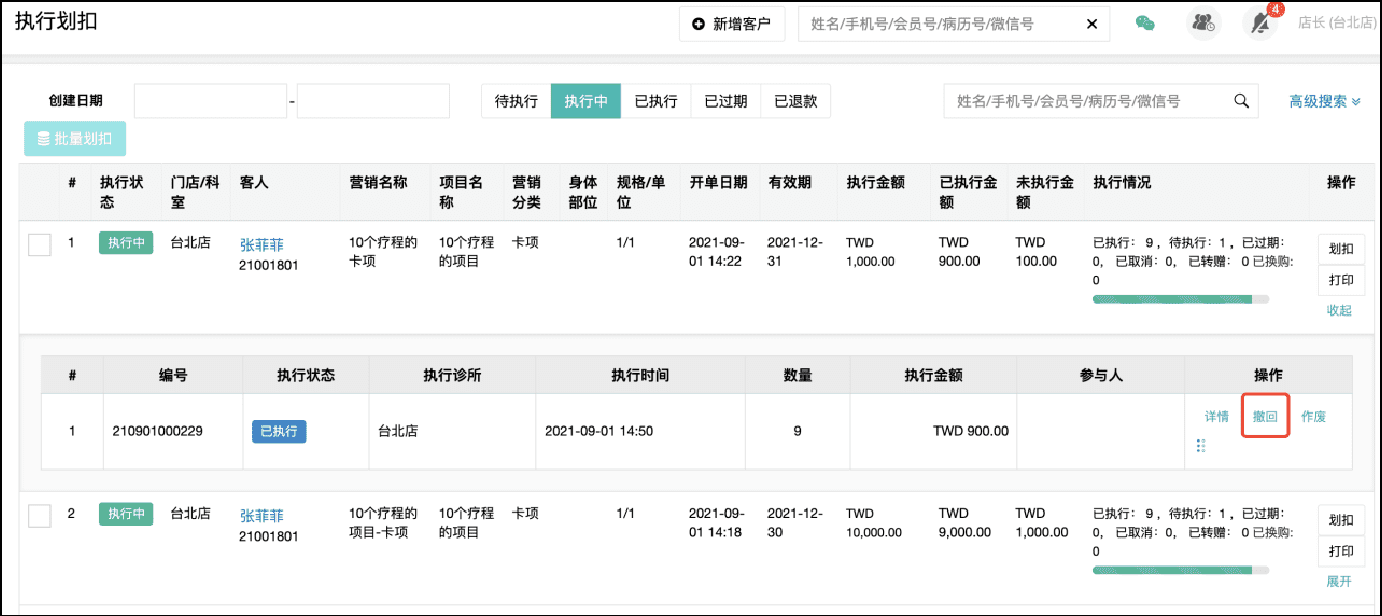
Task: Click the 撤回 withdraw link
Action: click(1265, 416)
